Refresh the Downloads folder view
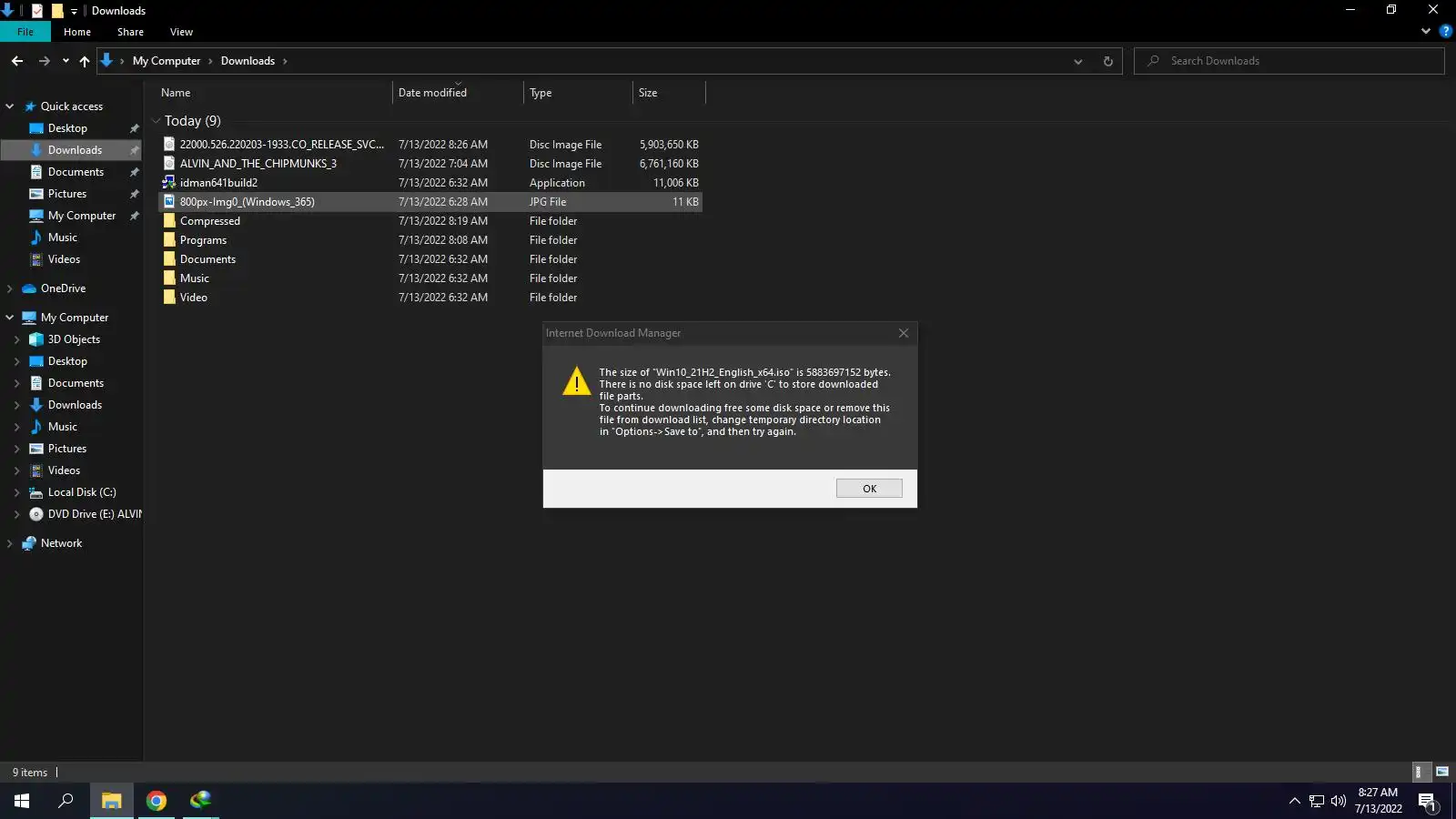This screenshot has width=1456, height=819. (x=1107, y=62)
